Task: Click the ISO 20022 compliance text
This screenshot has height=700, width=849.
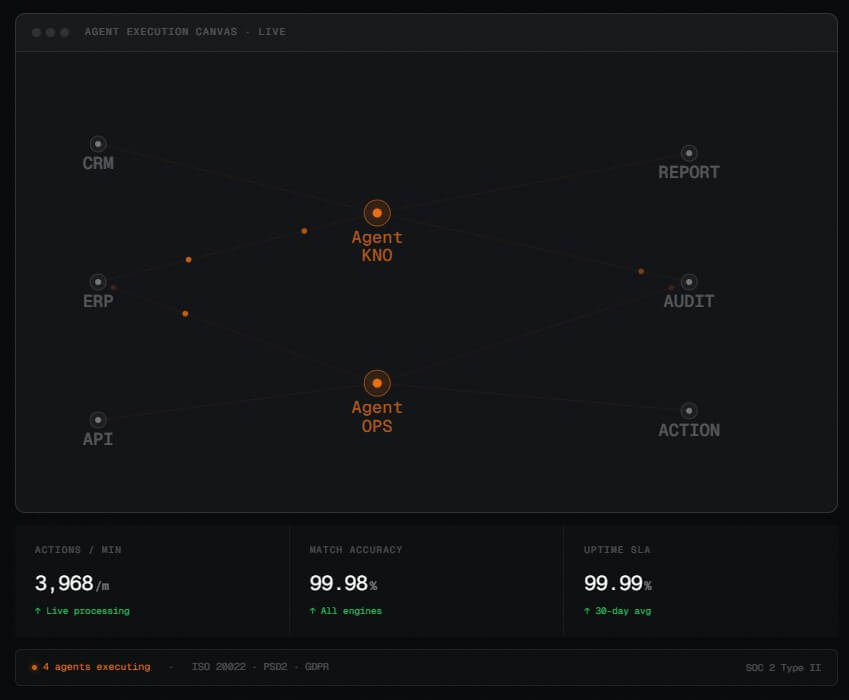Action: click(x=219, y=667)
